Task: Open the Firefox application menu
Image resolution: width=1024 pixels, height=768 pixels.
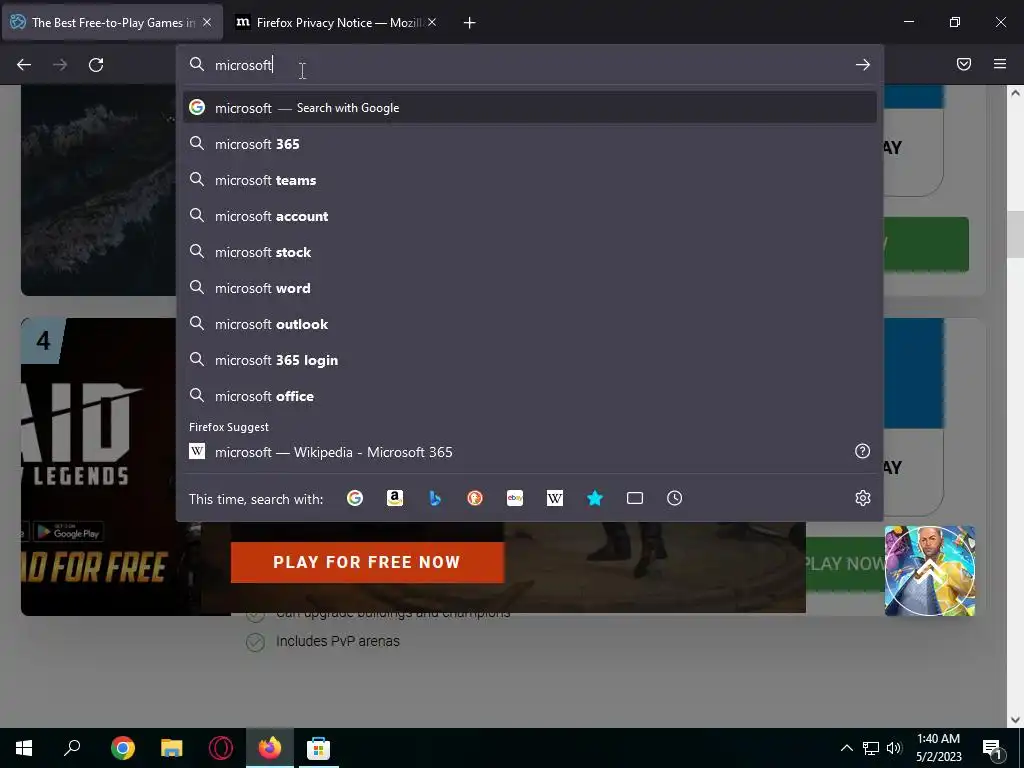Action: [x=1000, y=64]
